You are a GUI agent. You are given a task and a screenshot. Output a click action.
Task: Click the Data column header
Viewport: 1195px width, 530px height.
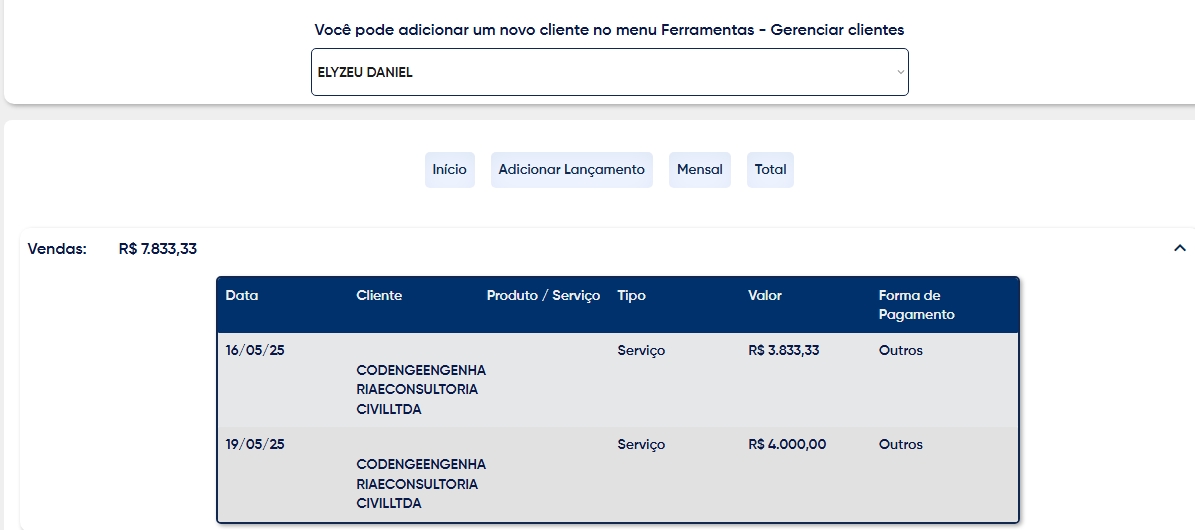coord(242,296)
